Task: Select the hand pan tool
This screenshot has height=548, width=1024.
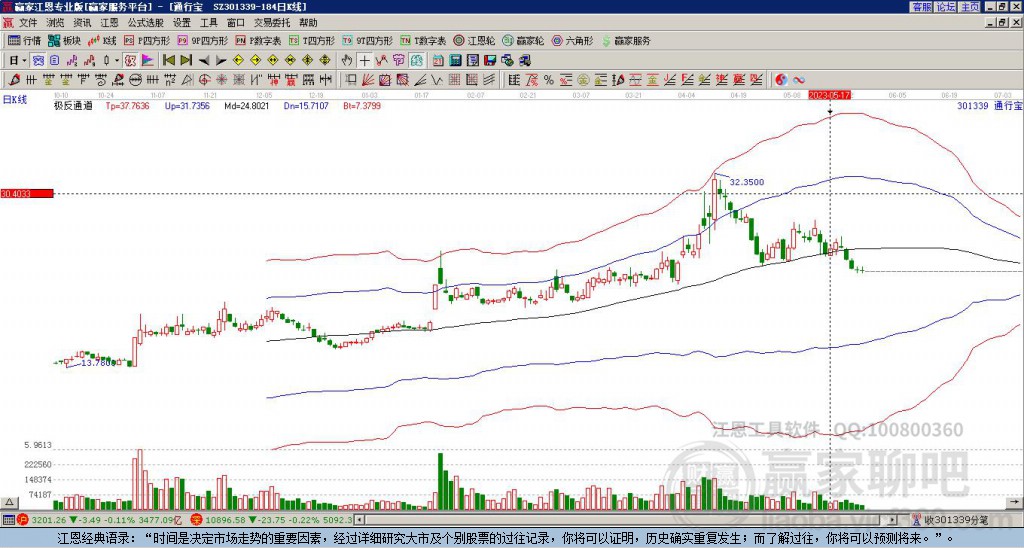Action: tap(347, 61)
